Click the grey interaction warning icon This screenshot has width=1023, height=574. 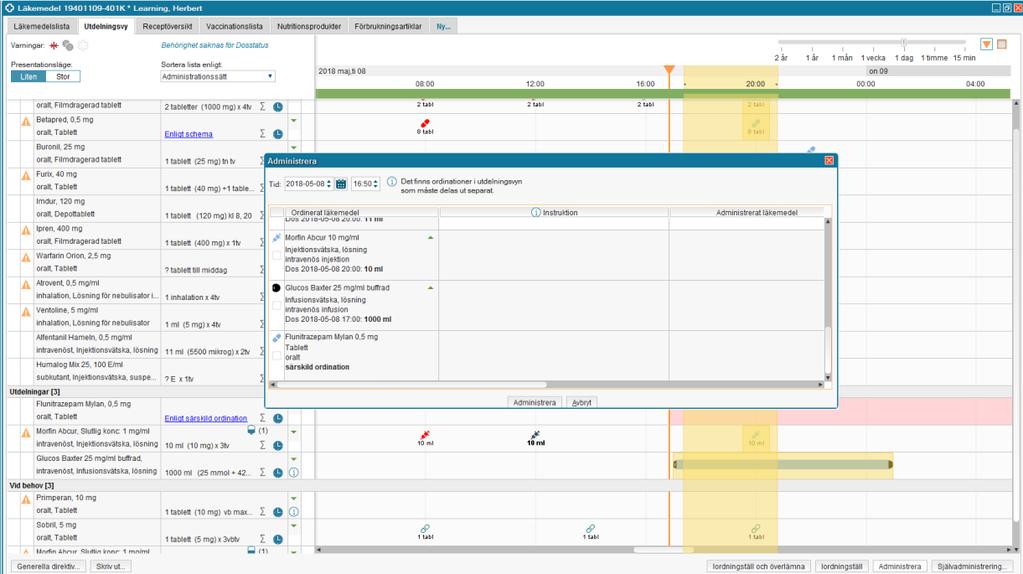[x=68, y=46]
